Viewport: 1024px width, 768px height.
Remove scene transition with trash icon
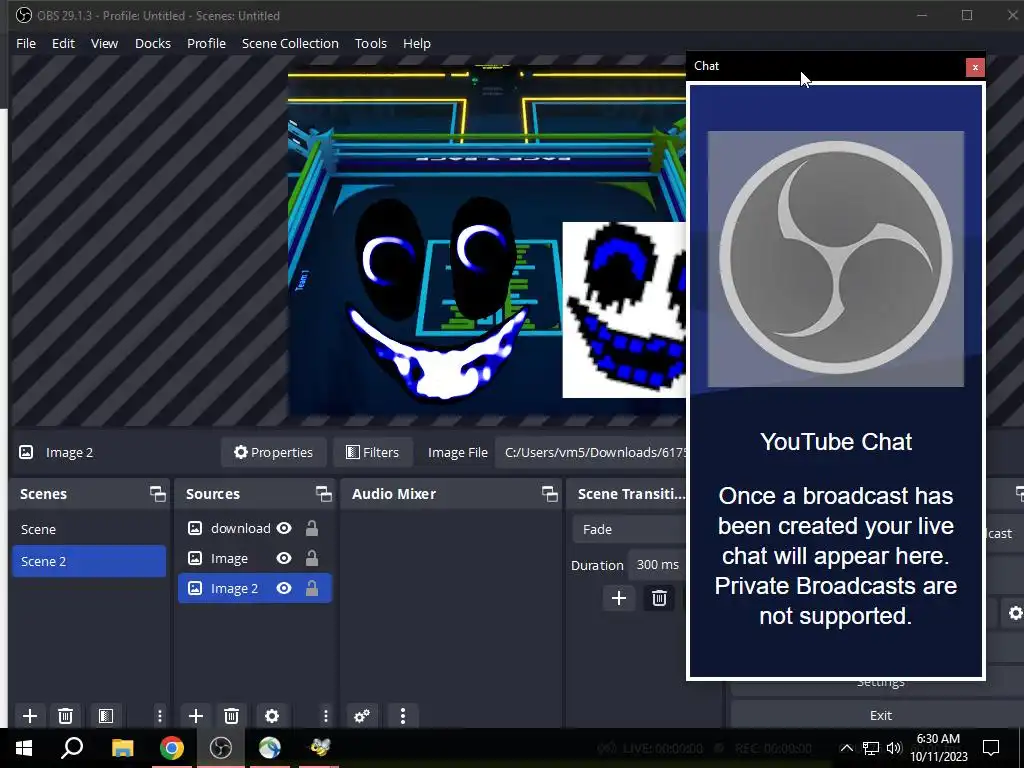[659, 598]
